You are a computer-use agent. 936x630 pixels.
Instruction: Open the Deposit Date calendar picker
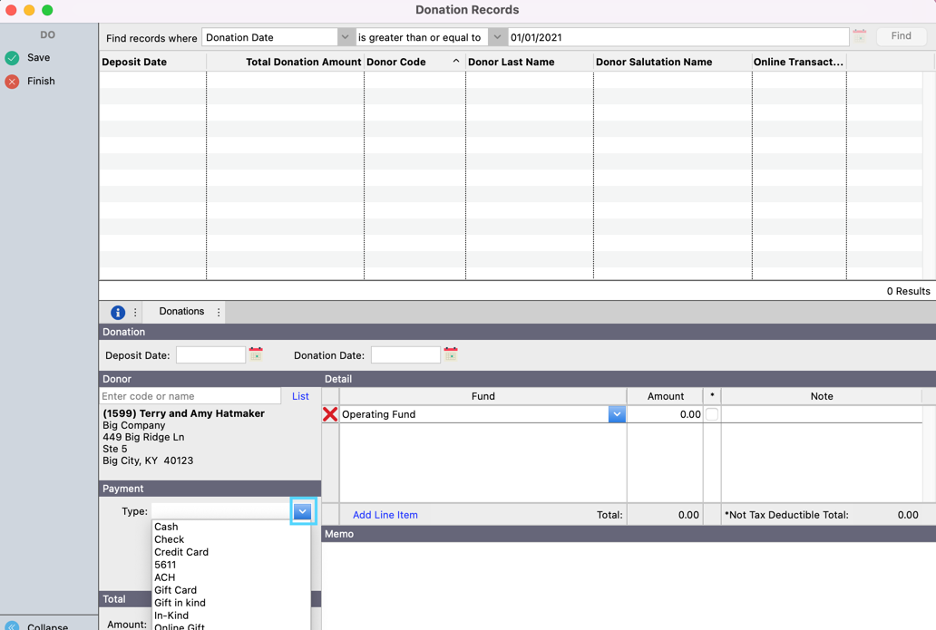coord(256,354)
